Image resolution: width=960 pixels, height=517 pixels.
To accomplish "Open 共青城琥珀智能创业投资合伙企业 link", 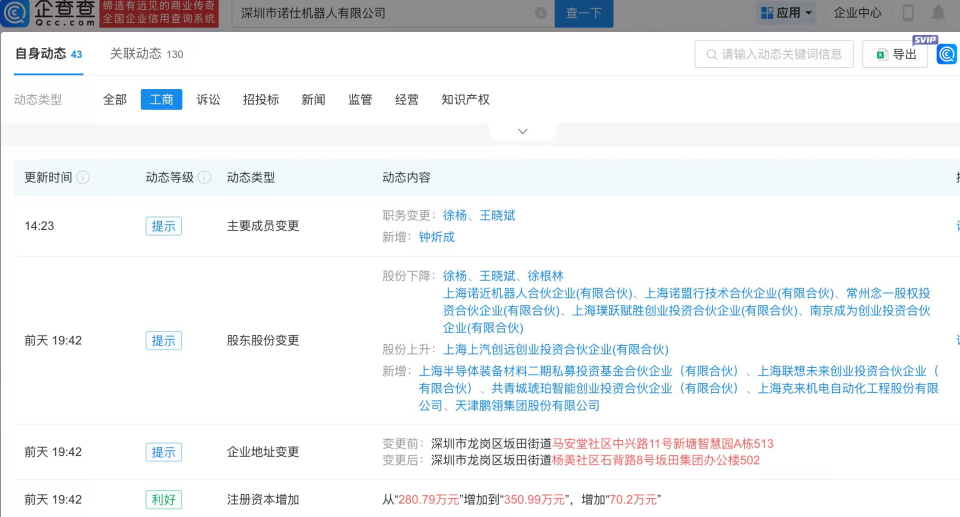I will 615,388.
